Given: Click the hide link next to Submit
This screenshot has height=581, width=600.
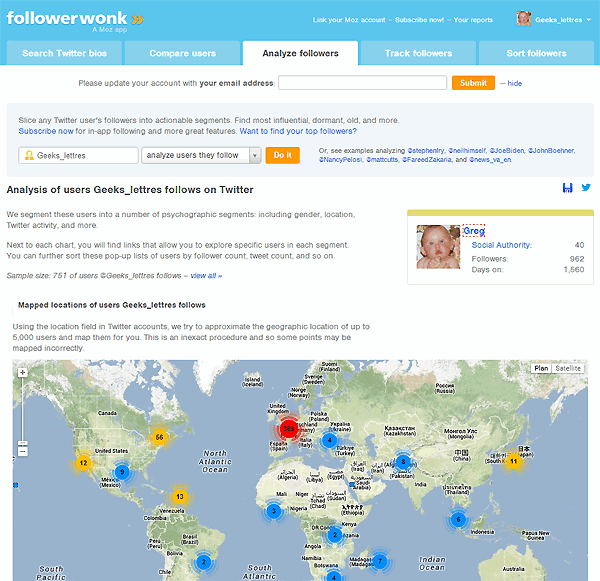Looking at the screenshot, I should (x=515, y=83).
